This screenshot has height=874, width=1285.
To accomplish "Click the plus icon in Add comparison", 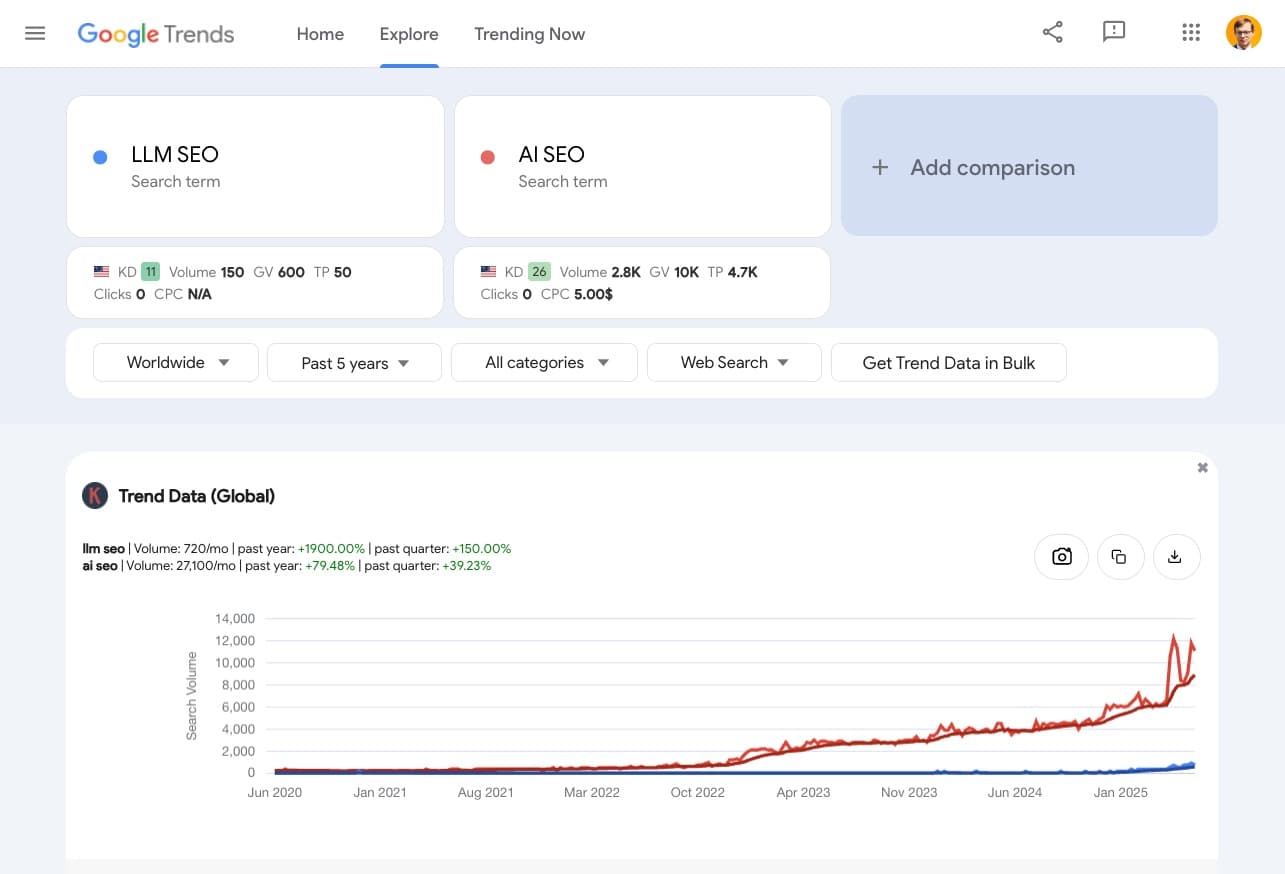I will coord(880,167).
